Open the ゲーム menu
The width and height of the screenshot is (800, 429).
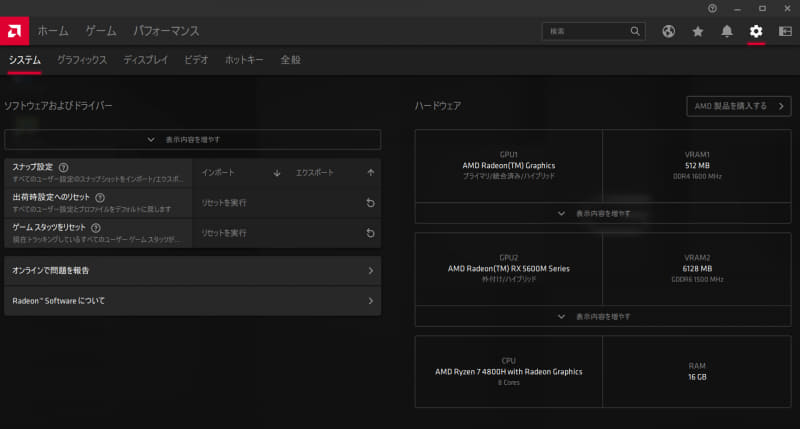(101, 31)
